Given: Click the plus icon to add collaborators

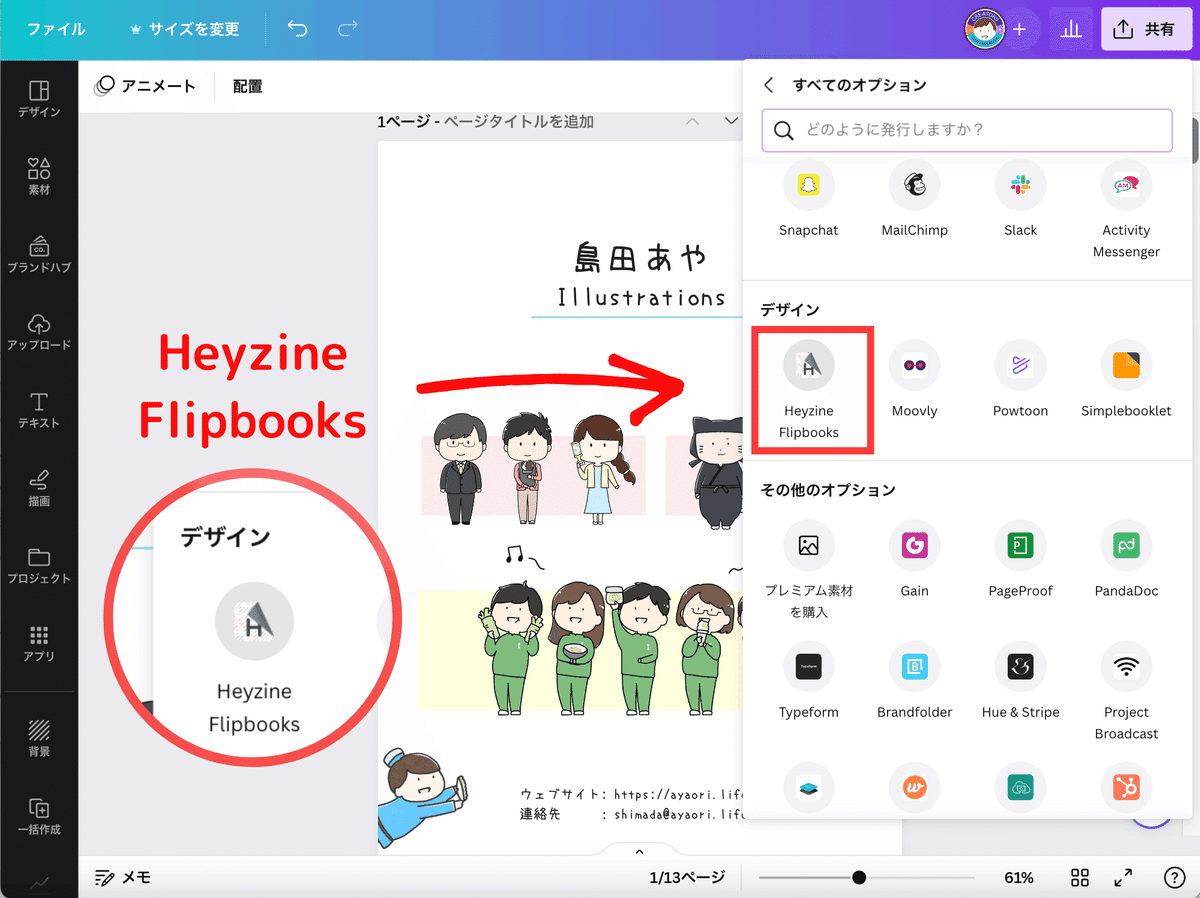Looking at the screenshot, I should pos(1019,30).
